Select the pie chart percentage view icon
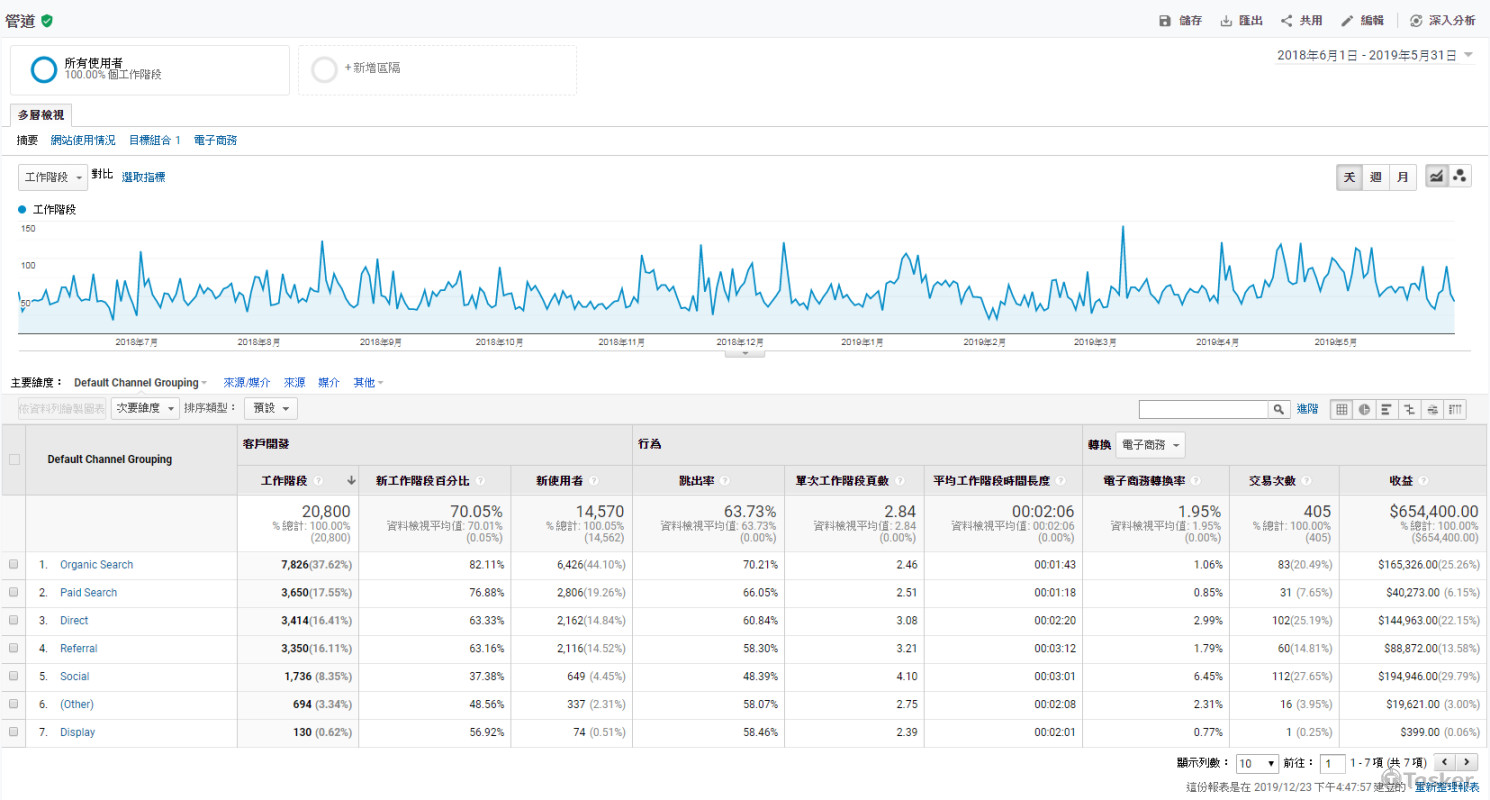This screenshot has width=1490, height=800. coord(1364,409)
